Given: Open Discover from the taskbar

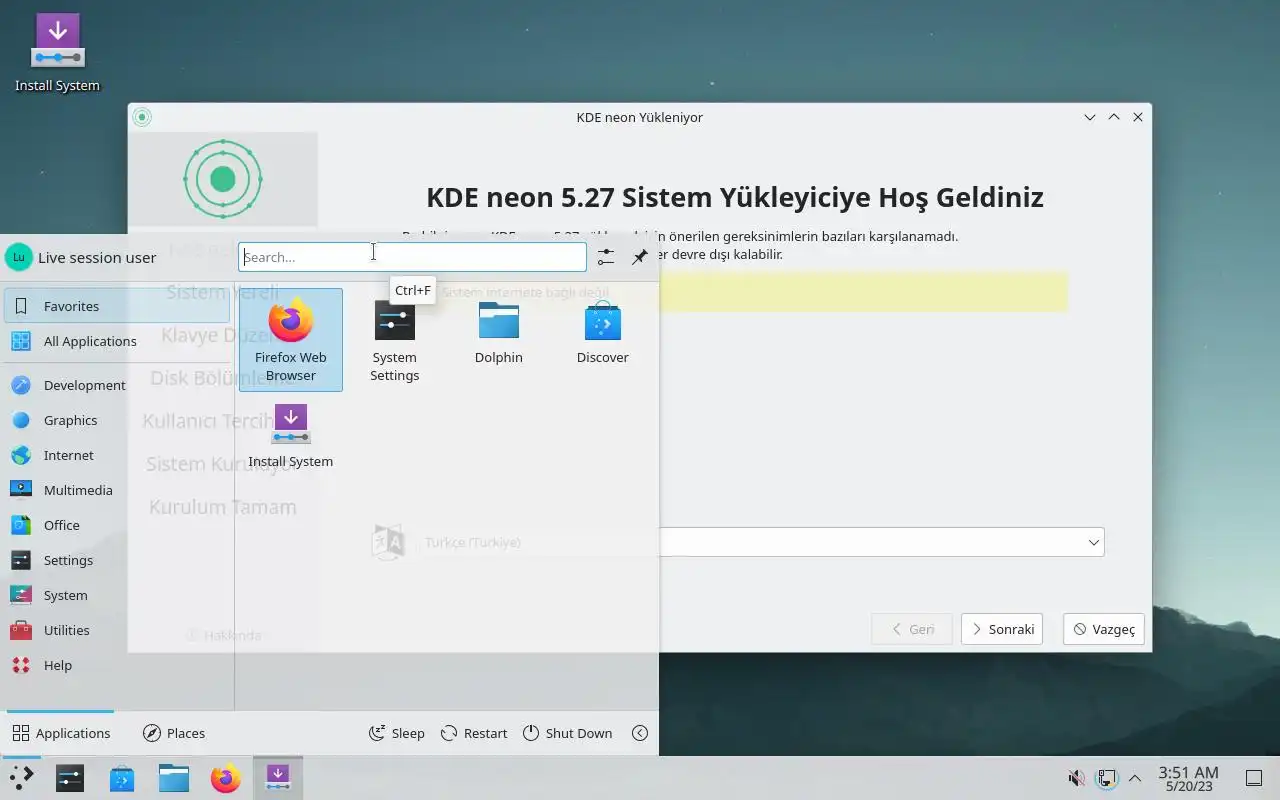Looking at the screenshot, I should (x=122, y=778).
